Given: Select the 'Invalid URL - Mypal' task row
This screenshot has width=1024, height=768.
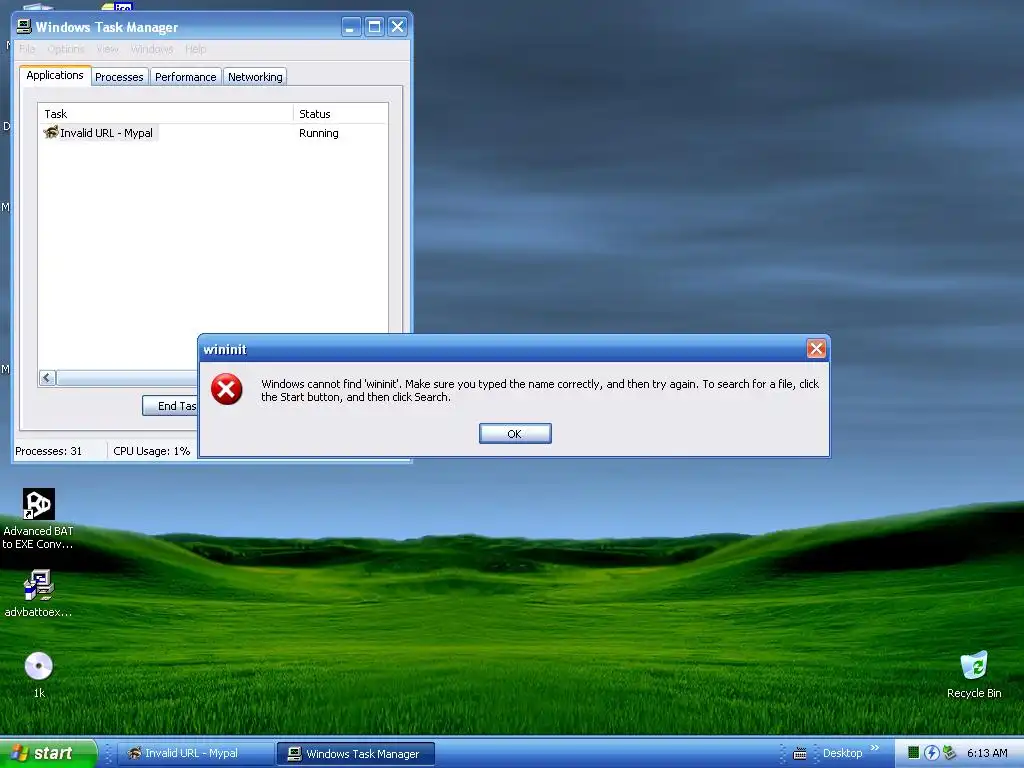Looking at the screenshot, I should [213, 133].
